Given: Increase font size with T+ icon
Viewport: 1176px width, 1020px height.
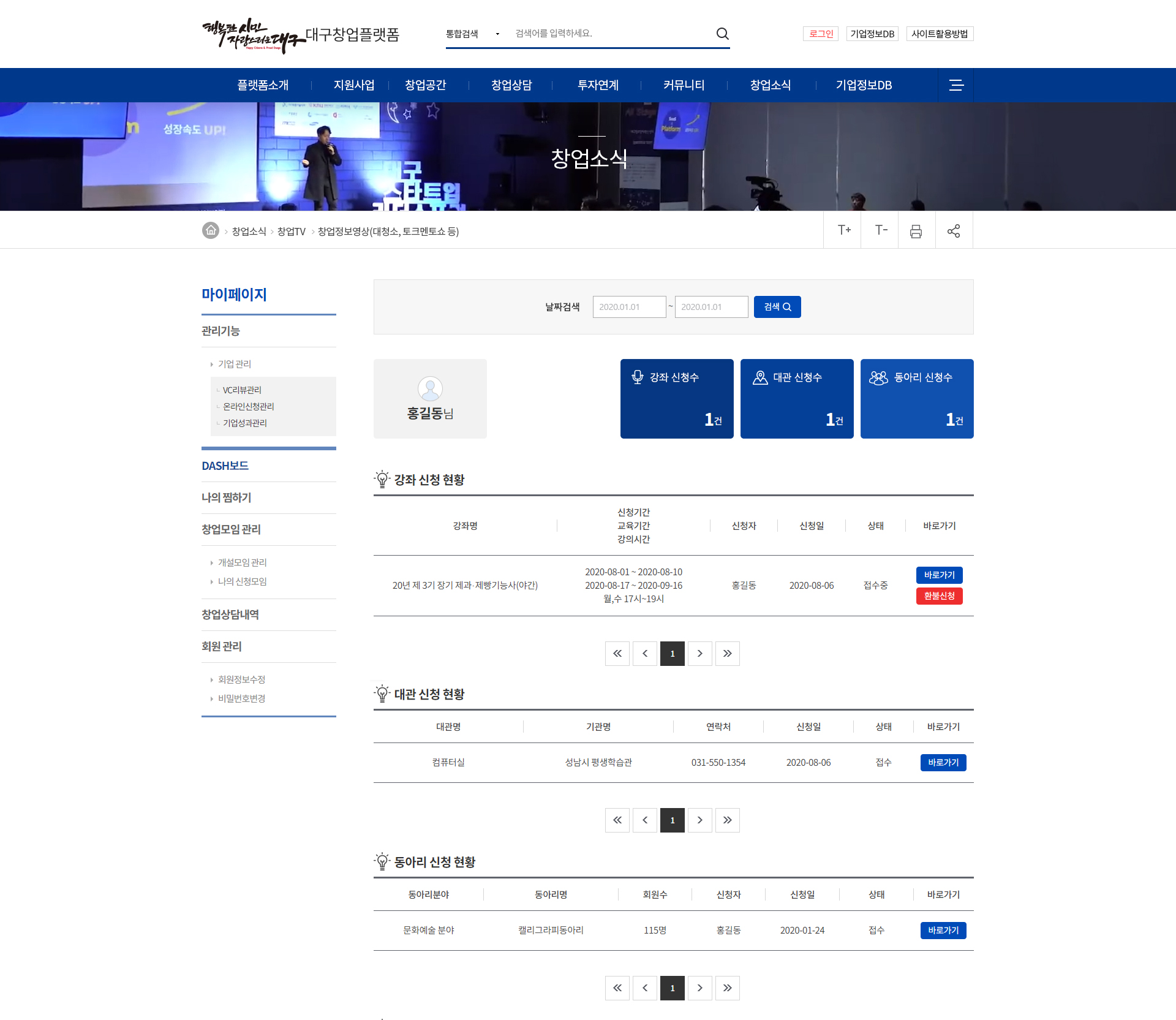Looking at the screenshot, I should [843, 230].
